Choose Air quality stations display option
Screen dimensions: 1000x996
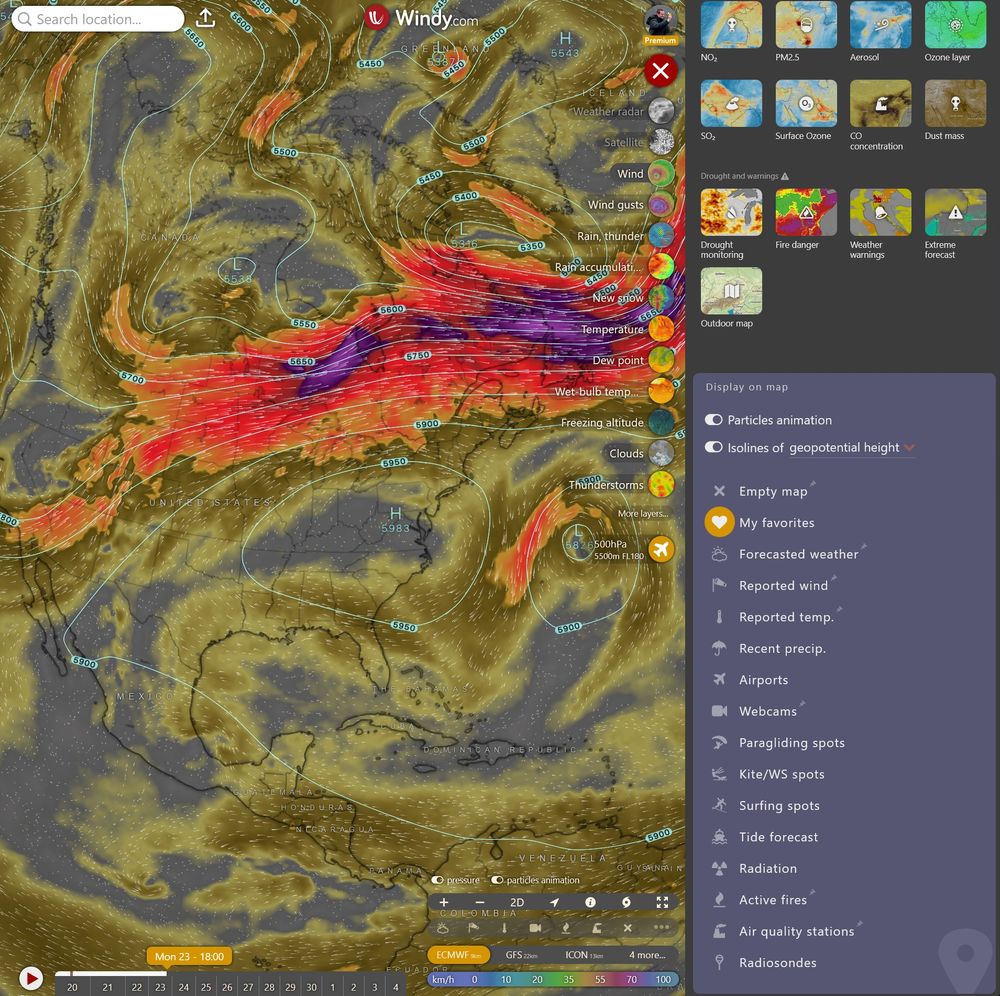pos(797,932)
